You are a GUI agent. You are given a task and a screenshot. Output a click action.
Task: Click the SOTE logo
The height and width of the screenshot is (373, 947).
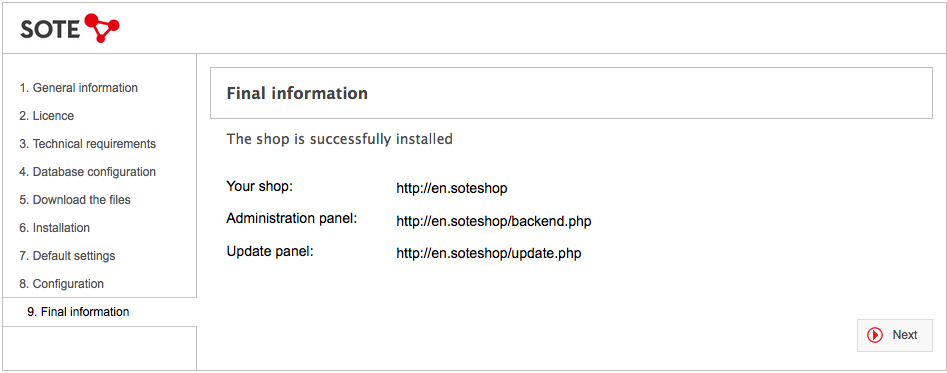click(70, 28)
